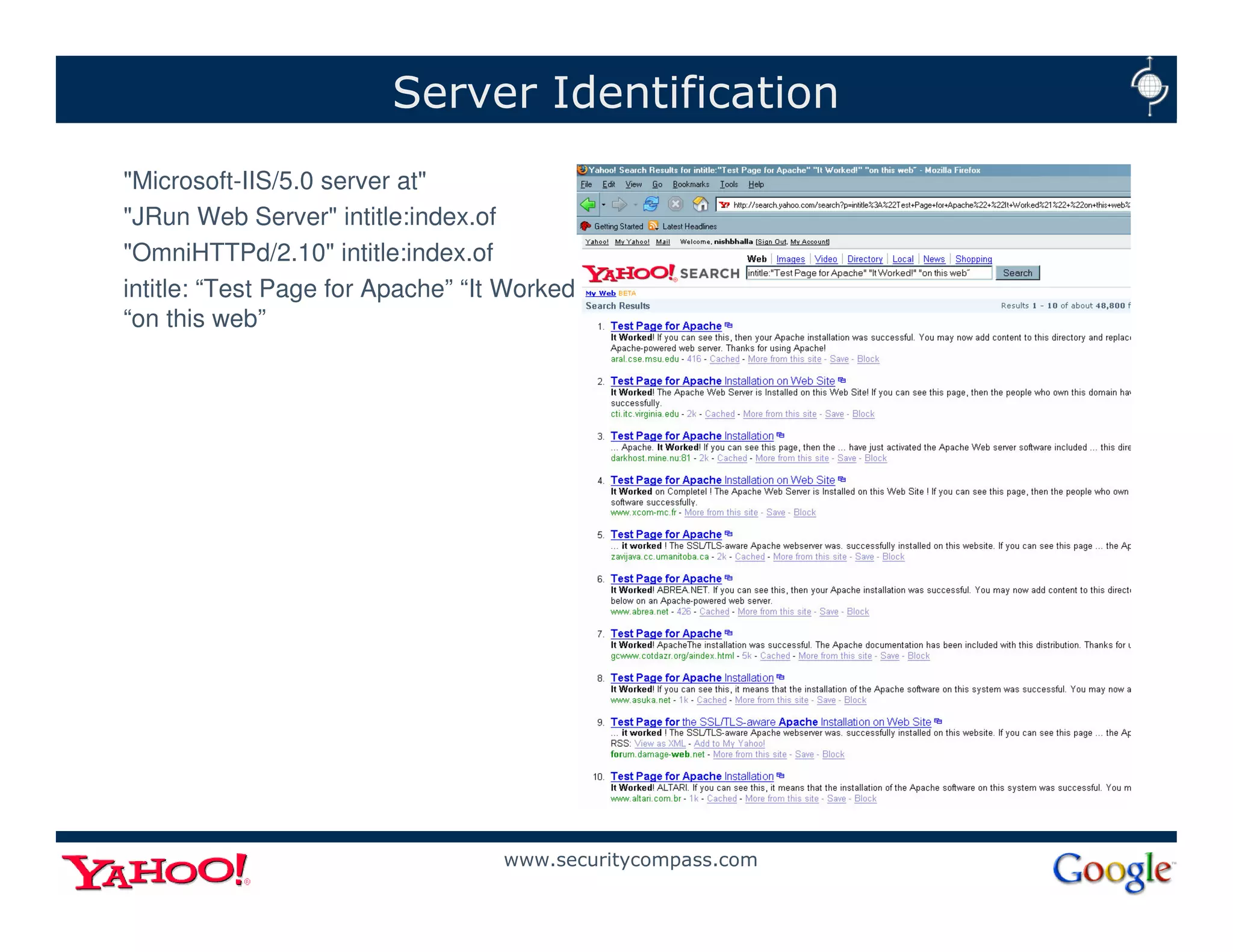1233x952 pixels.
Task: Click the Yahoo! Search logo on results page
Action: click(x=660, y=274)
